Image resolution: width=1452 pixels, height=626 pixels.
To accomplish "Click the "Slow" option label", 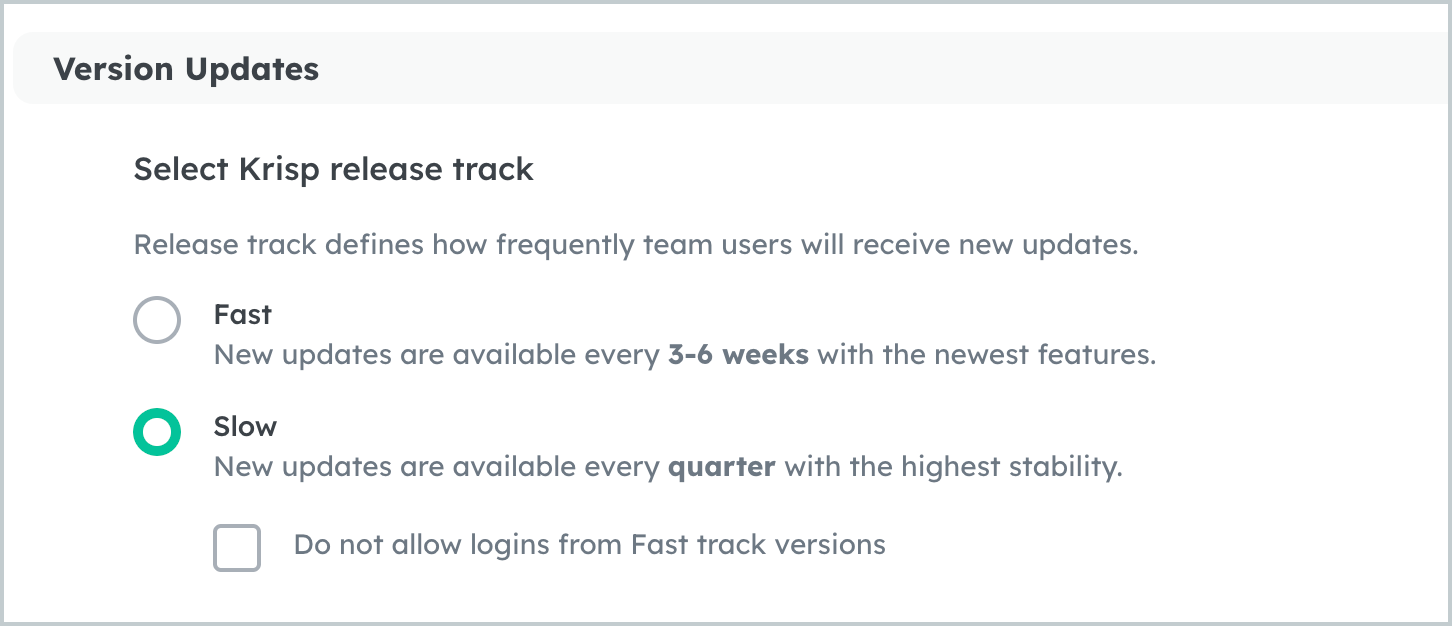I will 245,427.
